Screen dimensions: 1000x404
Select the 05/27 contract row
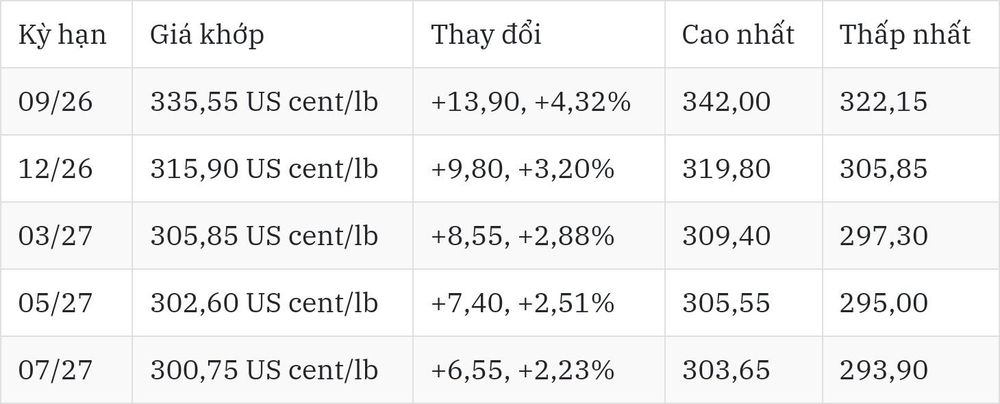click(x=500, y=303)
